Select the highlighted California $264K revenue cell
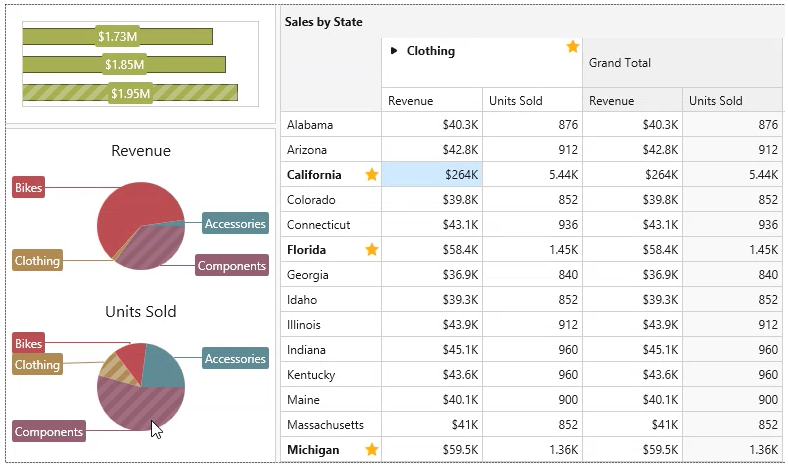 [x=432, y=175]
